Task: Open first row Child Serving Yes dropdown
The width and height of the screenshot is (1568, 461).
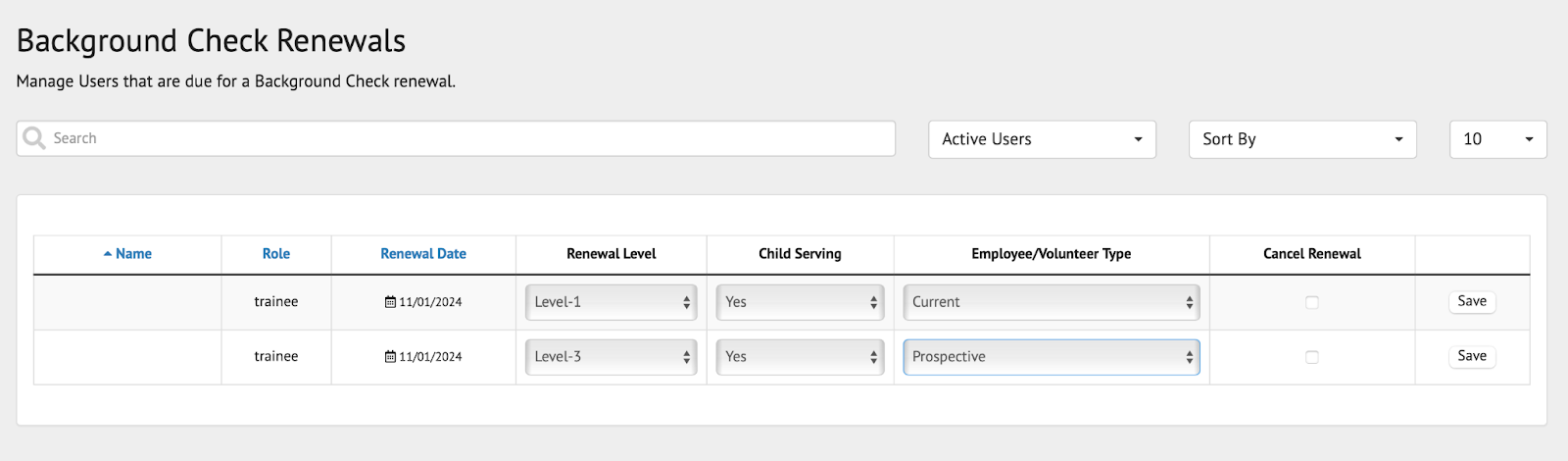Action: 800,302
